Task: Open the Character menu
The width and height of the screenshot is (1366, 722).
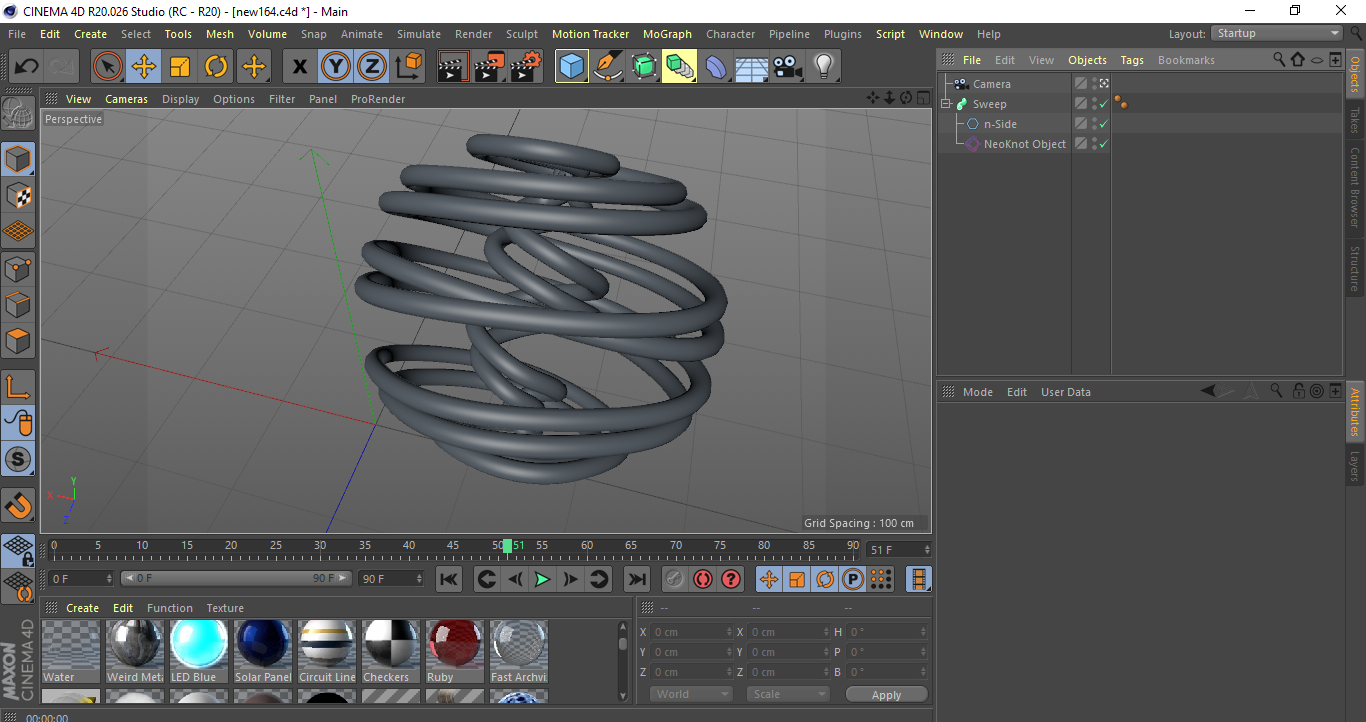Action: click(730, 34)
